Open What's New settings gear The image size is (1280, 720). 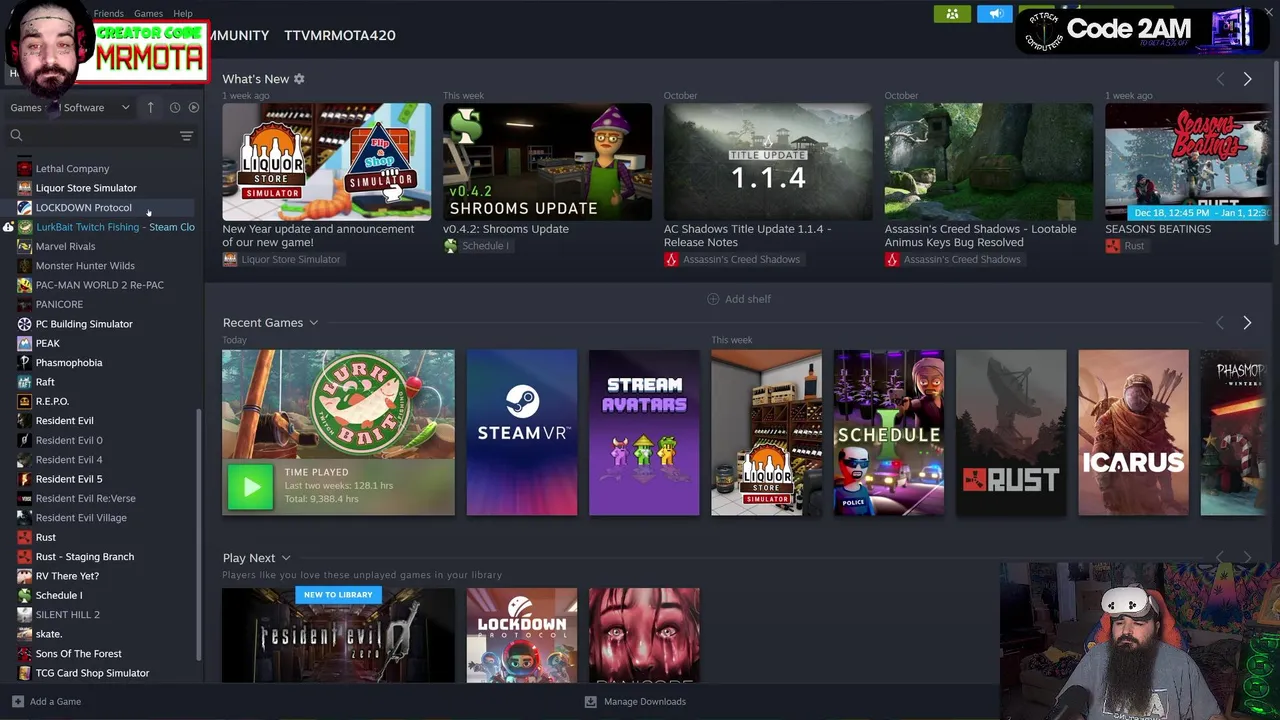(x=298, y=79)
